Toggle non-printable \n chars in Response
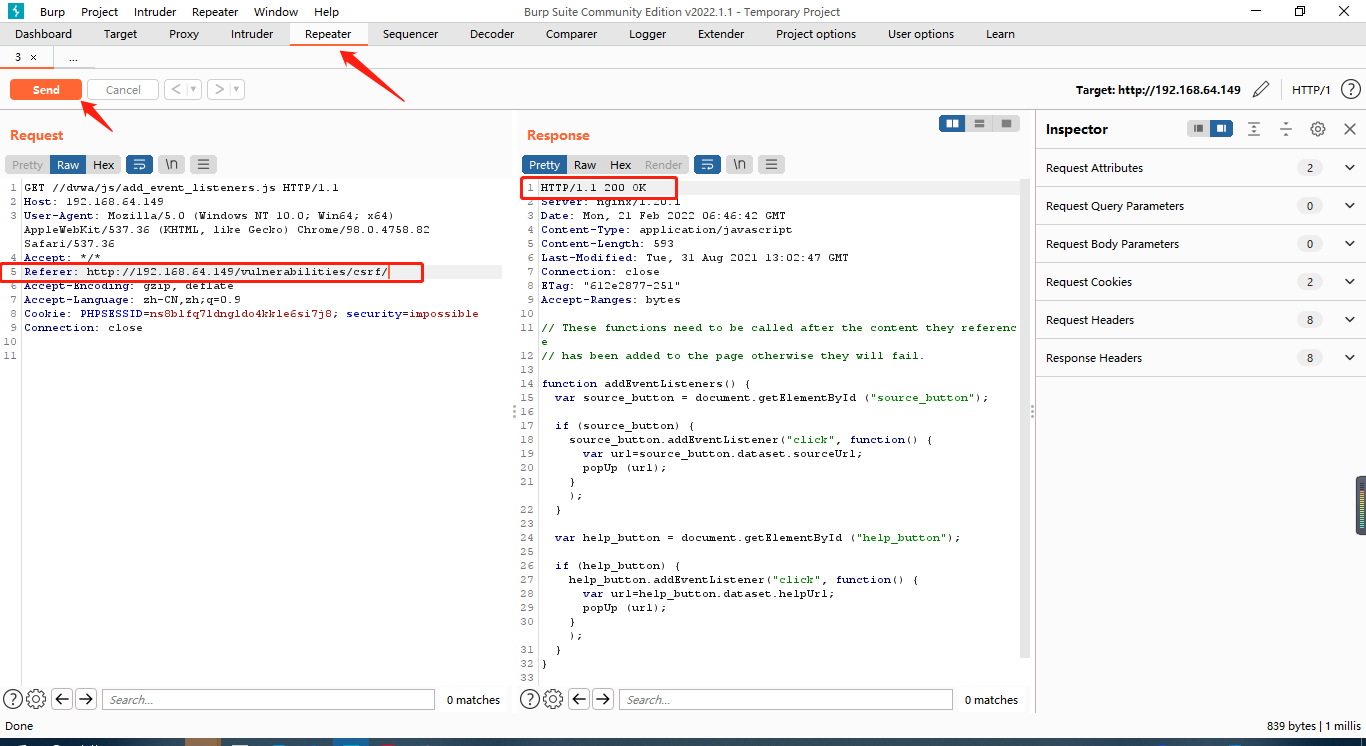The image size is (1366, 746). pyautogui.click(x=739, y=165)
